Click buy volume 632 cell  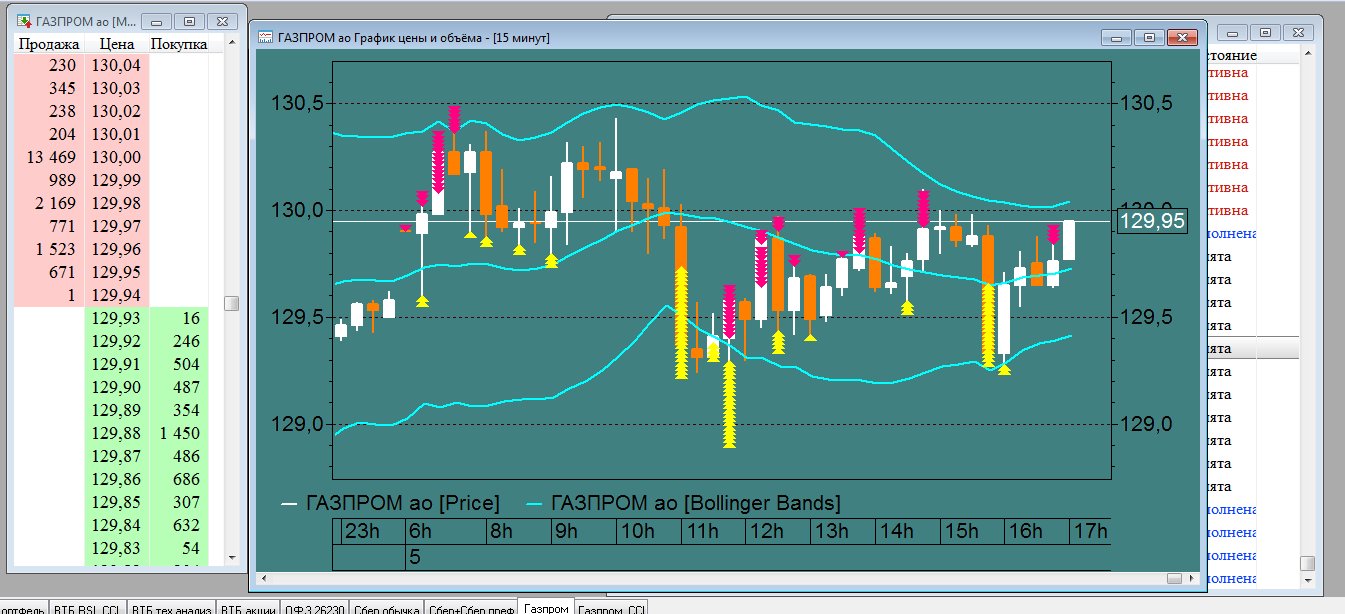pyautogui.click(x=179, y=525)
